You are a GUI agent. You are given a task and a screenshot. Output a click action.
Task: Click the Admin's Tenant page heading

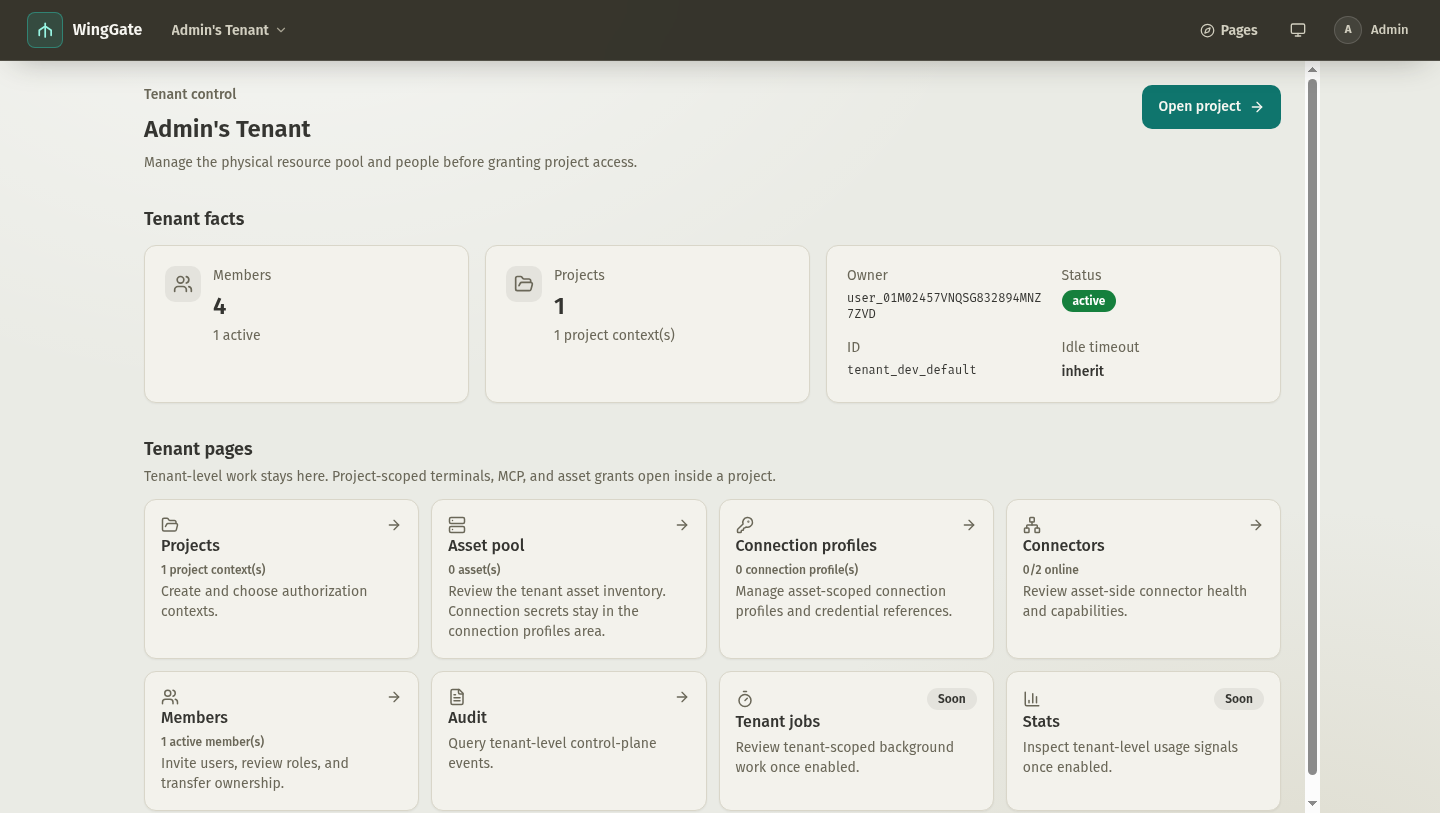(x=227, y=129)
